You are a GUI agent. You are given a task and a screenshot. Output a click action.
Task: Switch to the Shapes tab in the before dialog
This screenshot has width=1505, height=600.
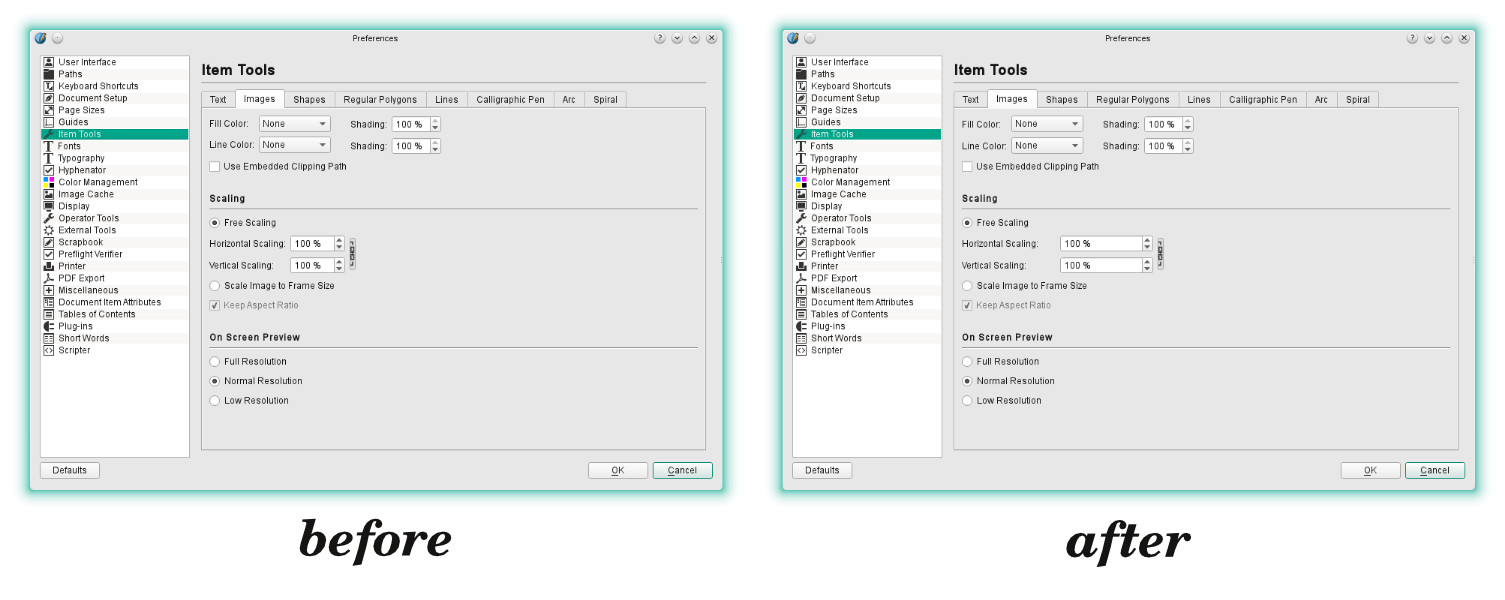click(309, 100)
